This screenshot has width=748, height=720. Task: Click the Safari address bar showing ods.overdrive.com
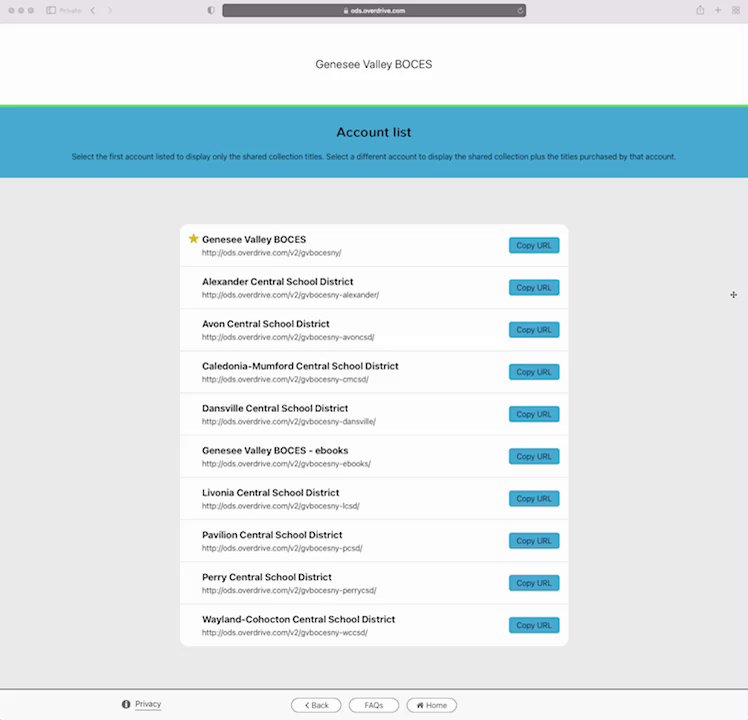374,10
